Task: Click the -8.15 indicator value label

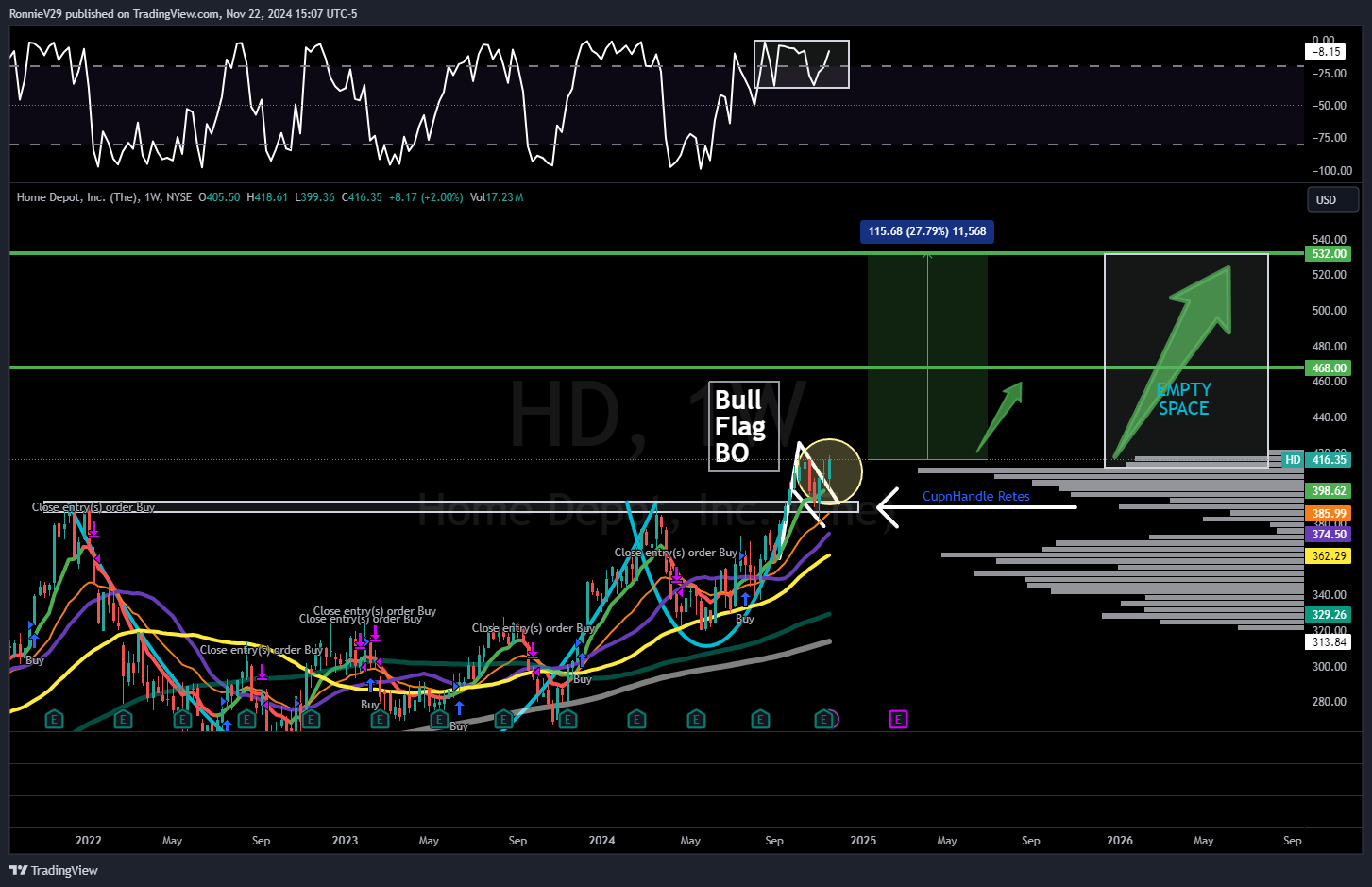Action: point(1327,52)
